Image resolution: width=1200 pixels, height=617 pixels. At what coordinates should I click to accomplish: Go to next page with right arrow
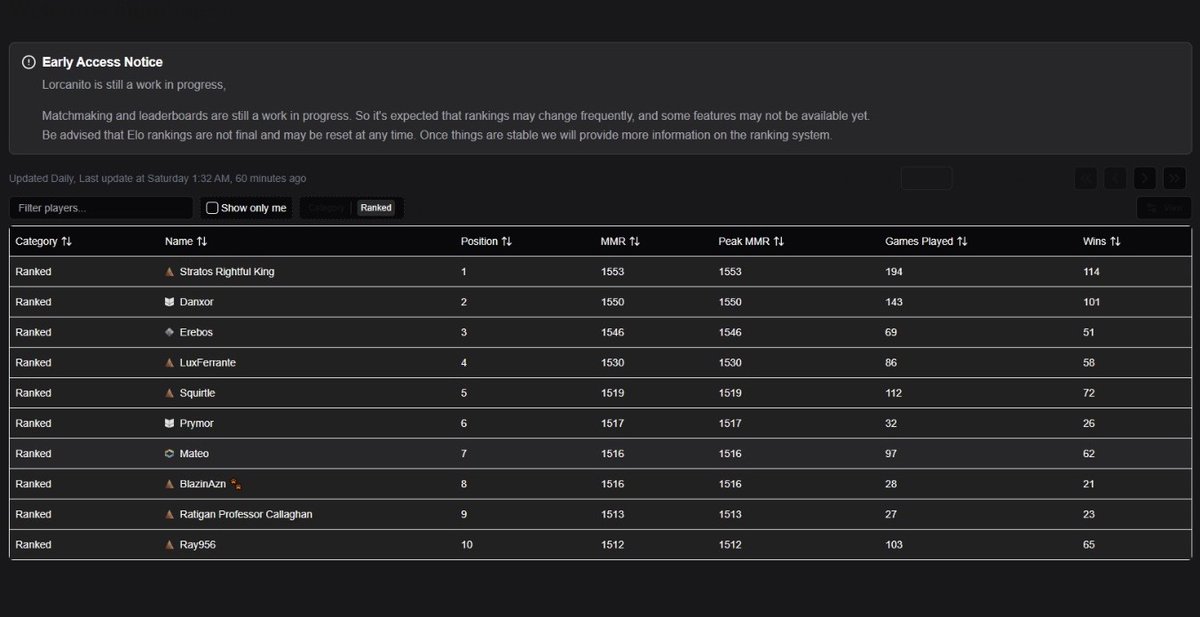coord(1145,178)
